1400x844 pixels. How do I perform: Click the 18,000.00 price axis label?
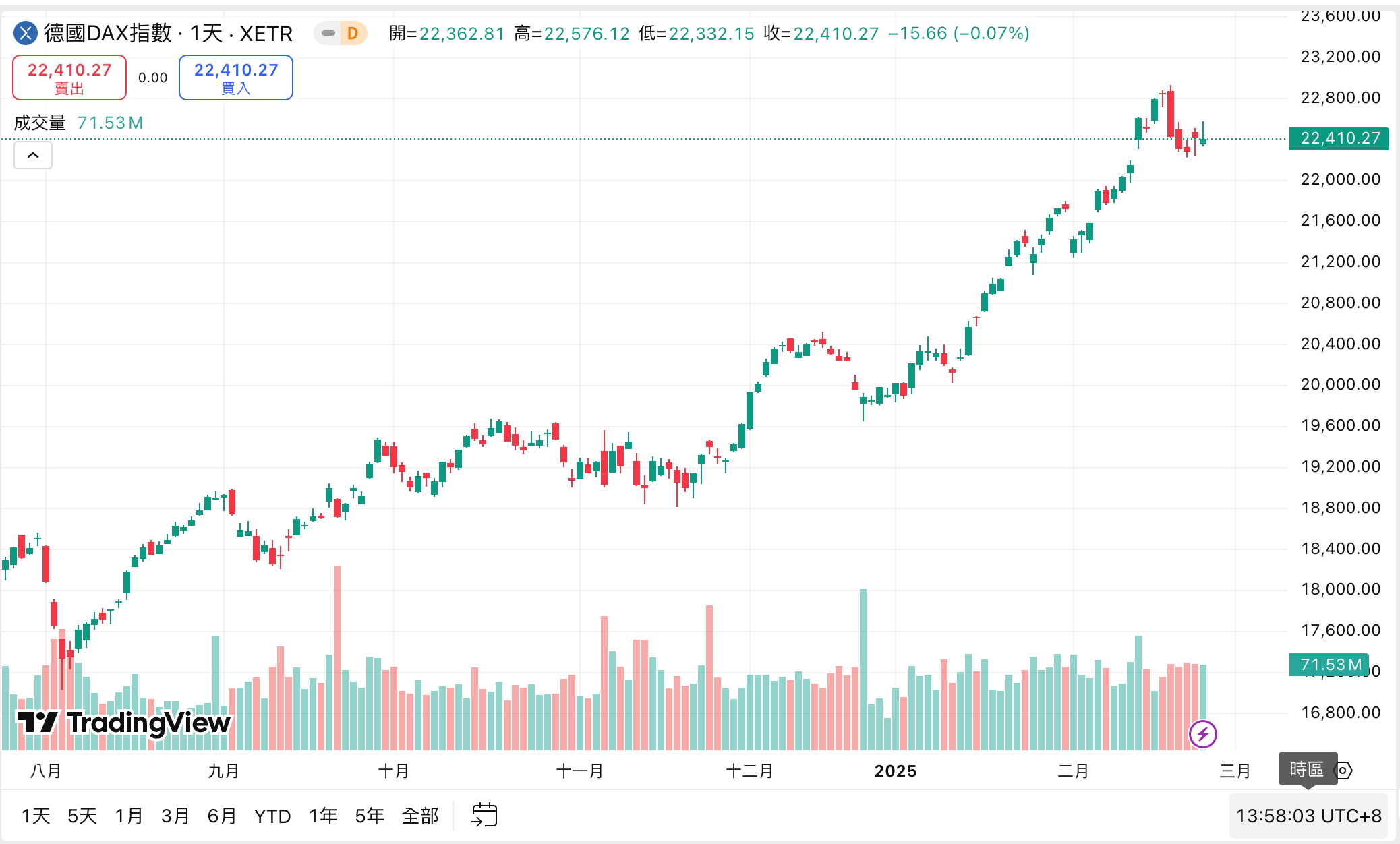pyautogui.click(x=1340, y=589)
